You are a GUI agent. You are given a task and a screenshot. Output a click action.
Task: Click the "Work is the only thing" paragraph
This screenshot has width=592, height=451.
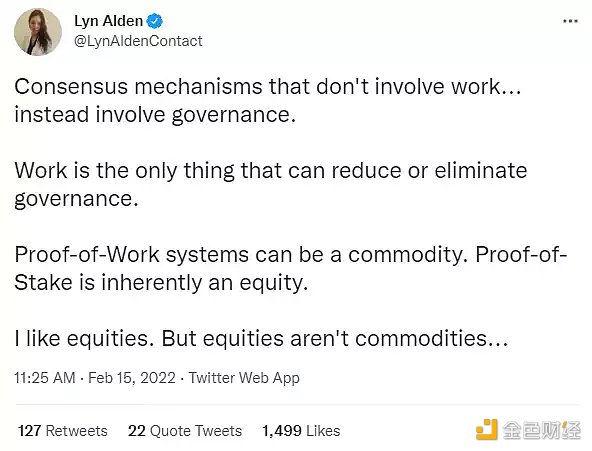pyautogui.click(x=271, y=185)
